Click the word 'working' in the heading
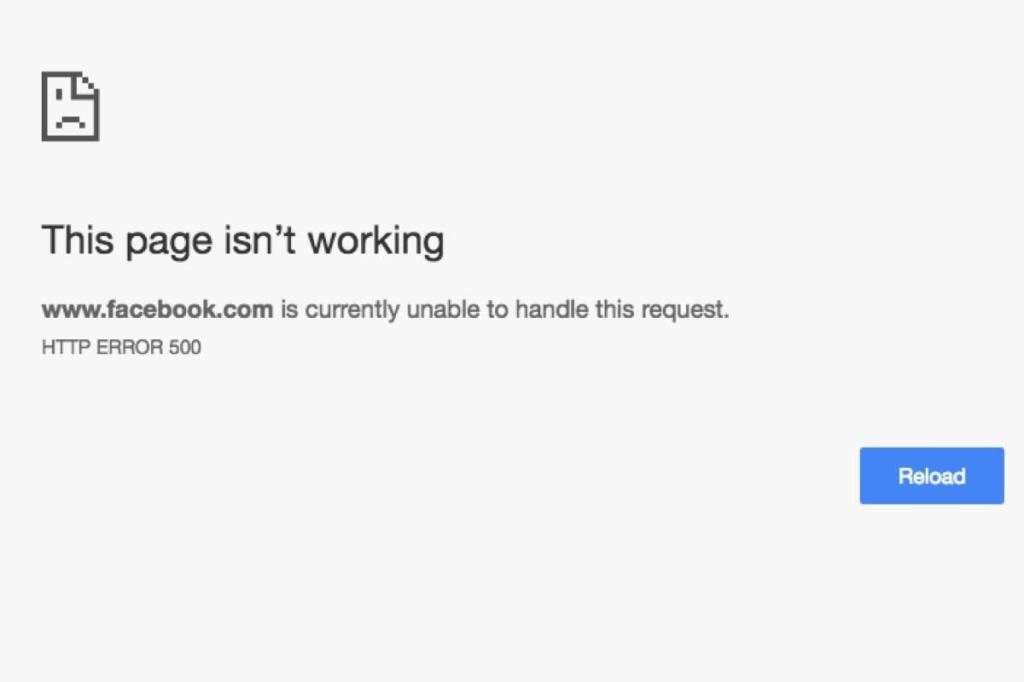 (376, 241)
